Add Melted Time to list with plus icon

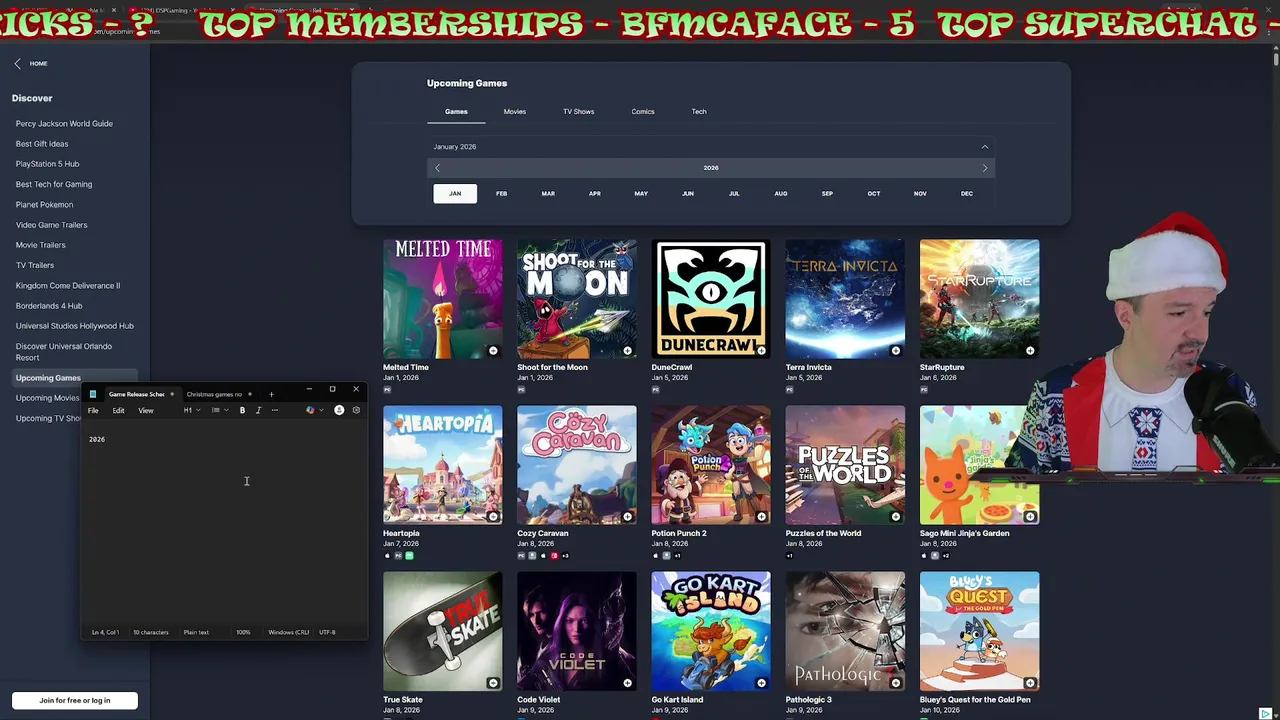coord(493,351)
